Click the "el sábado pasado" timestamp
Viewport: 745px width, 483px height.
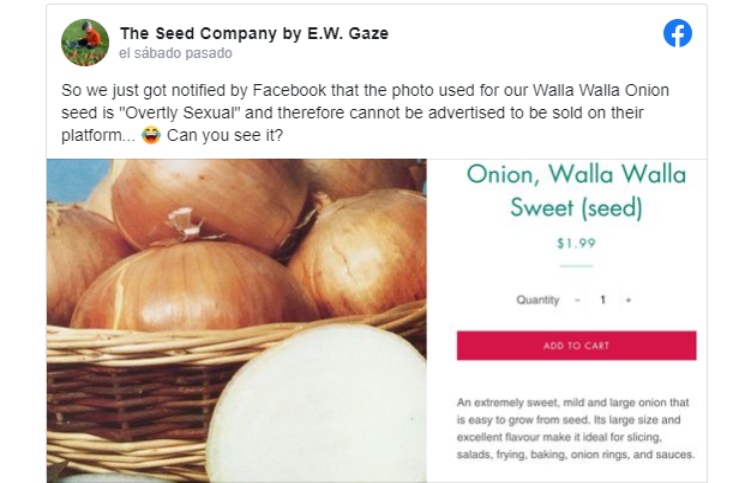[x=175, y=53]
